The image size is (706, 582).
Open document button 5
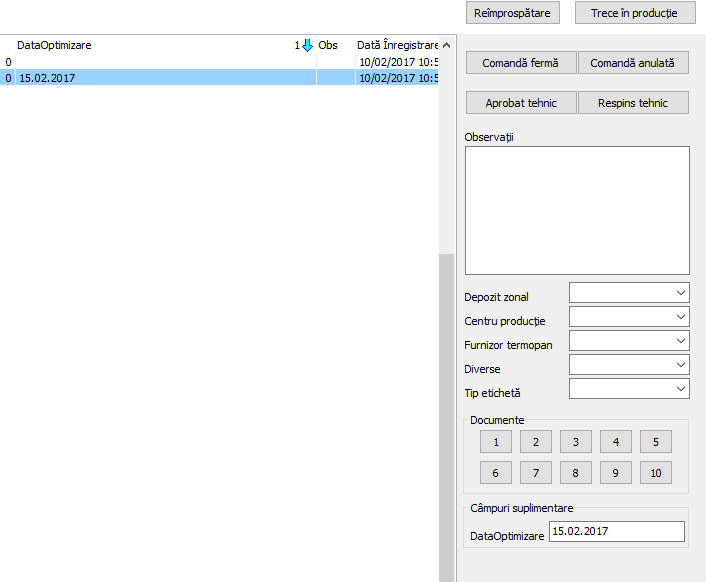coord(655,442)
